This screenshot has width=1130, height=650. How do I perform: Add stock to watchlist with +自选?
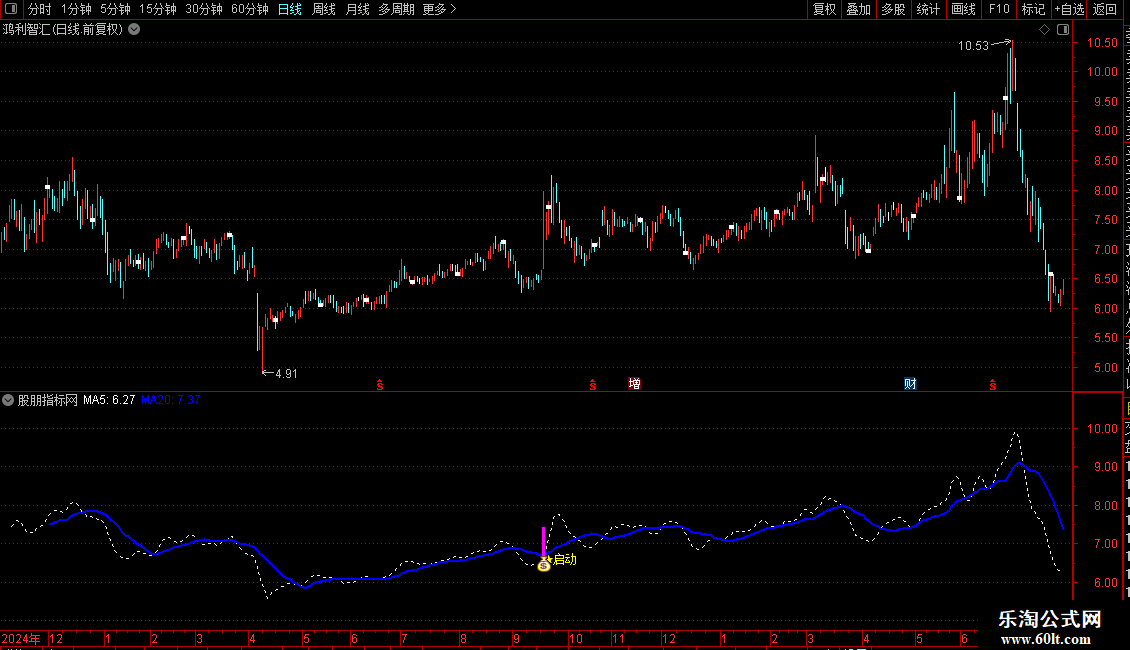[x=1069, y=9]
